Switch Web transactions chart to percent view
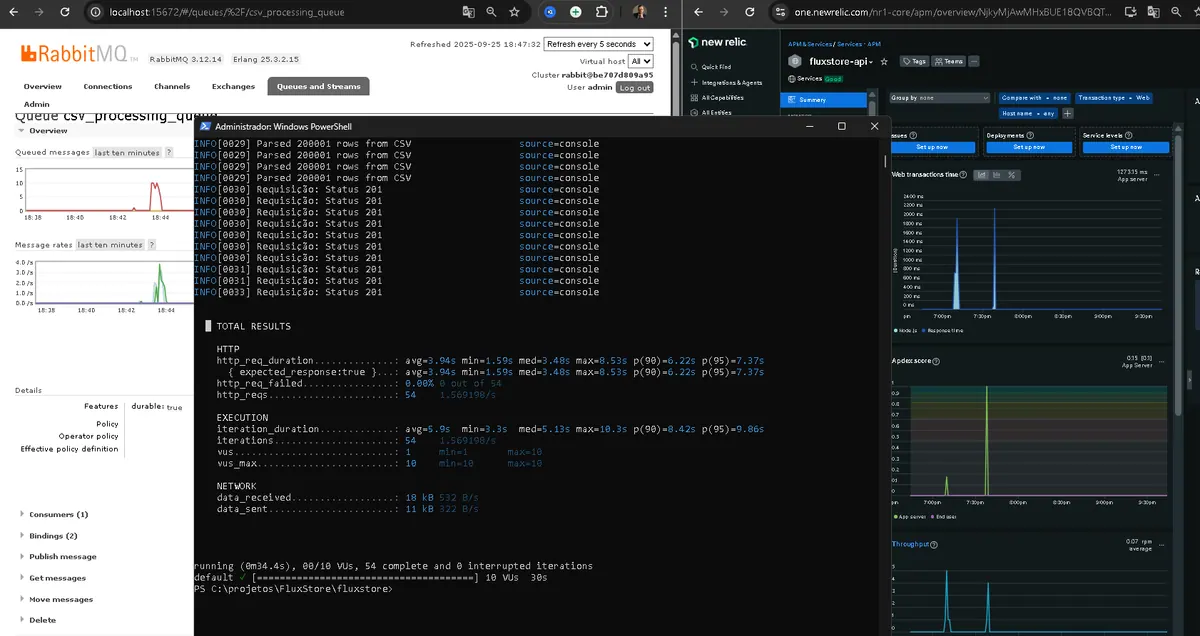The height and width of the screenshot is (636, 1200). point(1012,174)
